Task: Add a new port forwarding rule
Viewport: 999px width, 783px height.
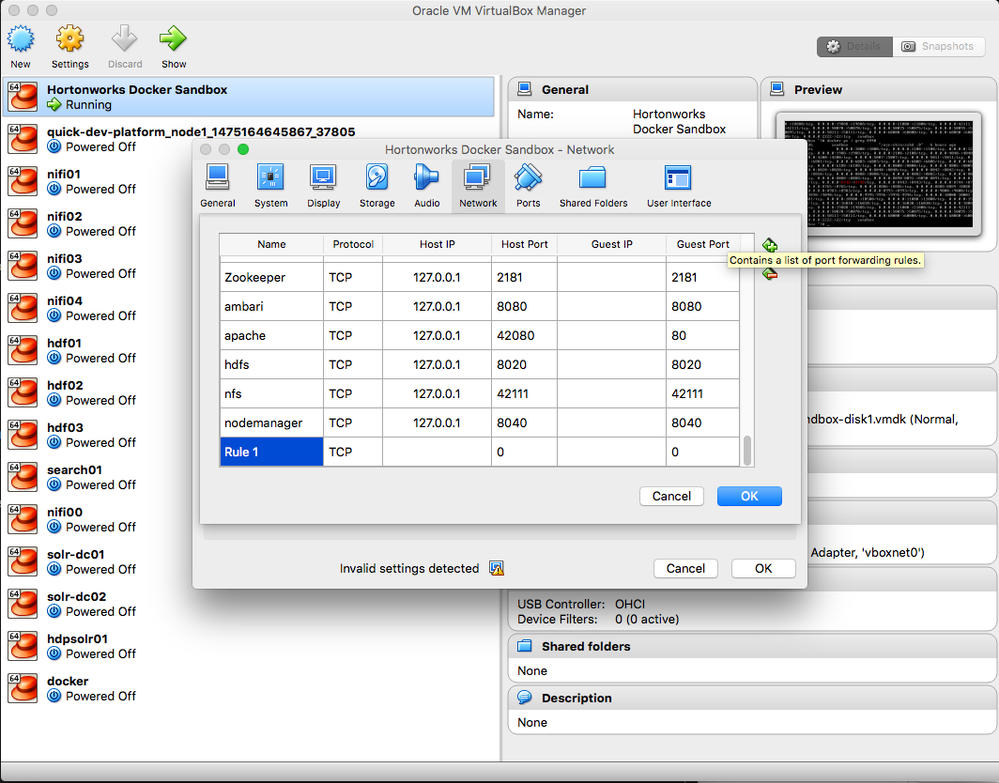Action: (x=769, y=244)
